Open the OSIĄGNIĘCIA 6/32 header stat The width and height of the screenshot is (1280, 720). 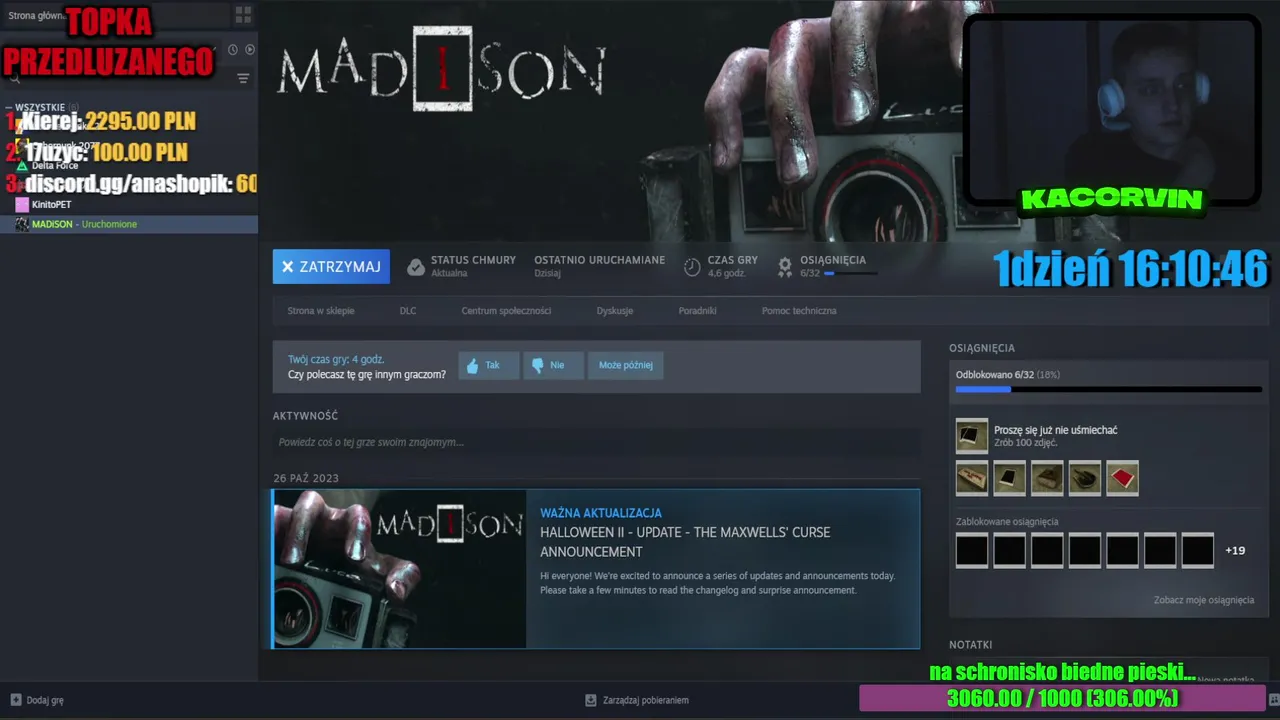(x=833, y=265)
